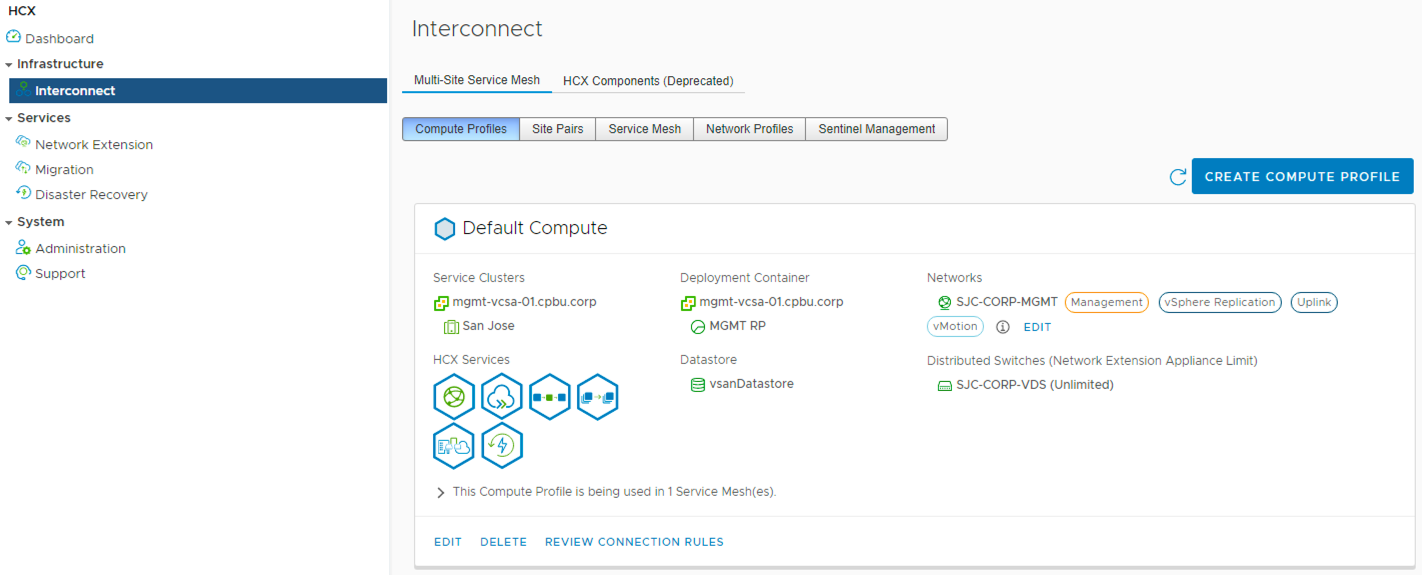Screen dimensions: 1422x575
Task: Click the MGMT RP resource pool icon
Action: coord(698,326)
